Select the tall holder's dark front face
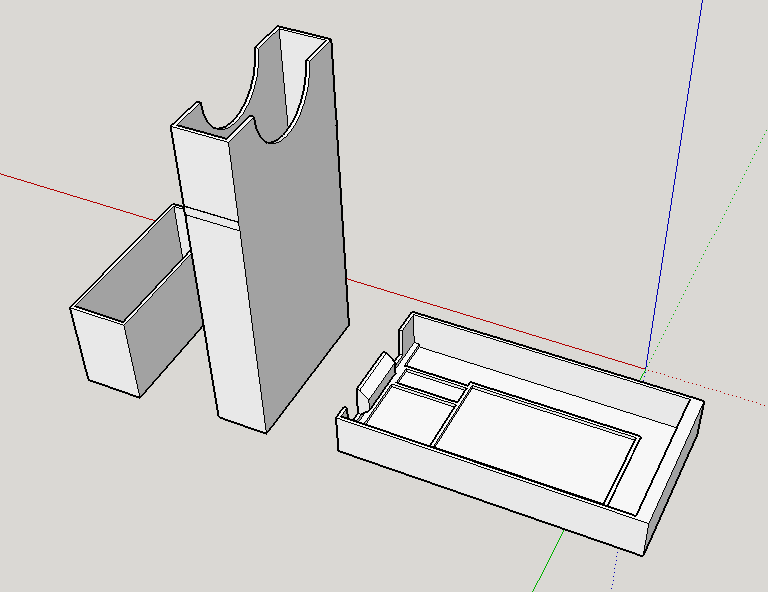 tap(294, 245)
